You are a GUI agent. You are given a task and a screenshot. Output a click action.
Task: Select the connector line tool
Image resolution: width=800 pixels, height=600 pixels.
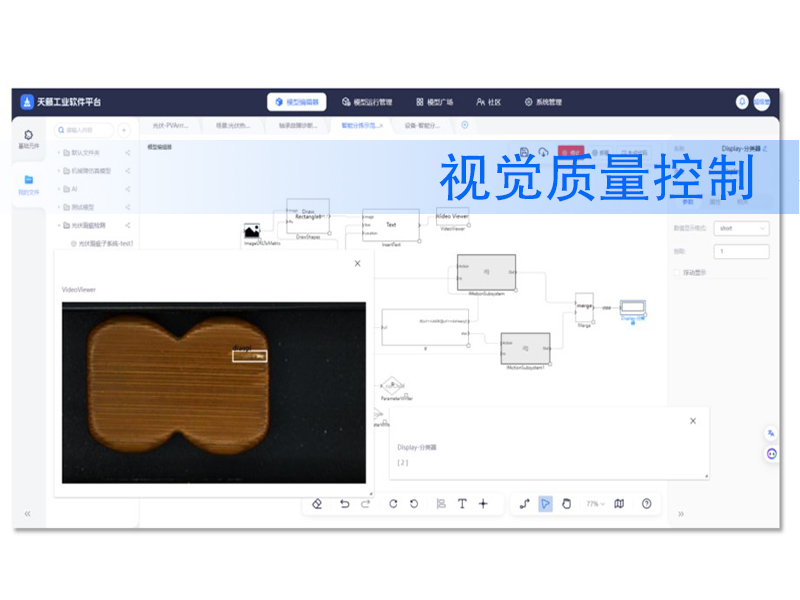pos(524,504)
